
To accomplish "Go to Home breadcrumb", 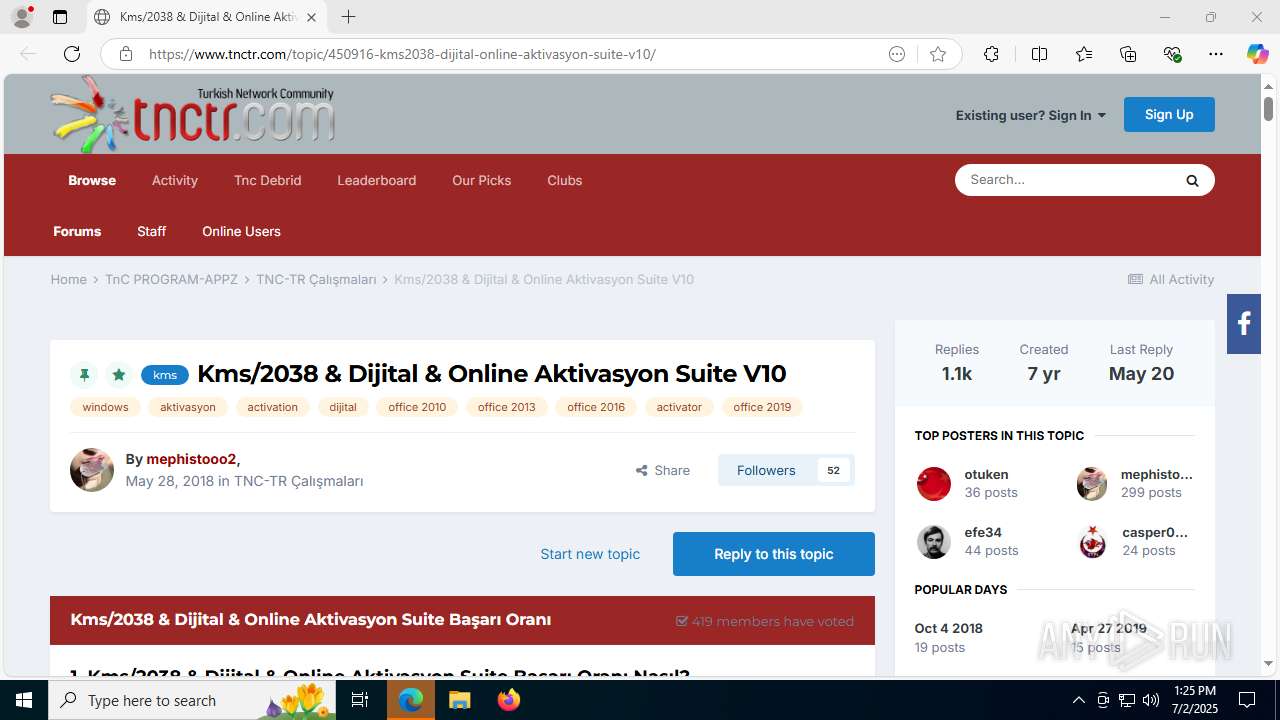I will coord(69,279).
